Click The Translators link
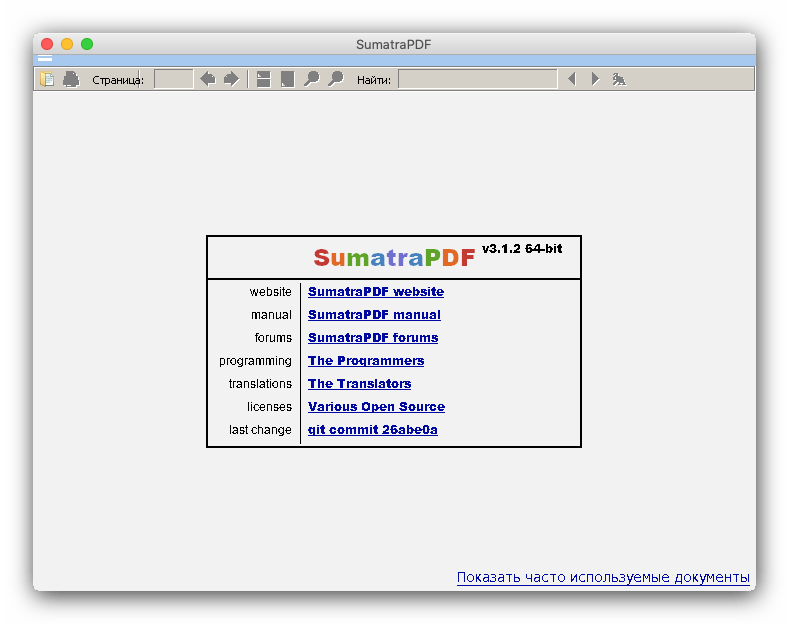The height and width of the screenshot is (624, 789). point(359,384)
